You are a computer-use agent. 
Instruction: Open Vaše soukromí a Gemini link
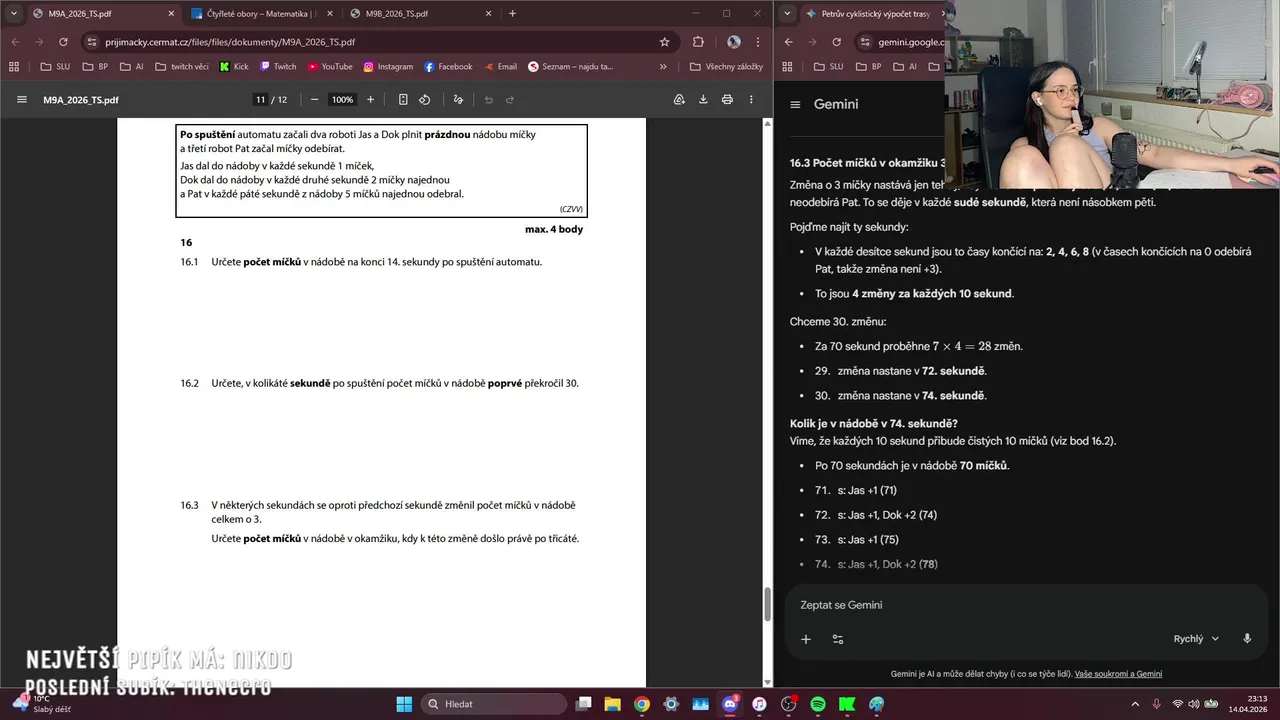[1118, 674]
